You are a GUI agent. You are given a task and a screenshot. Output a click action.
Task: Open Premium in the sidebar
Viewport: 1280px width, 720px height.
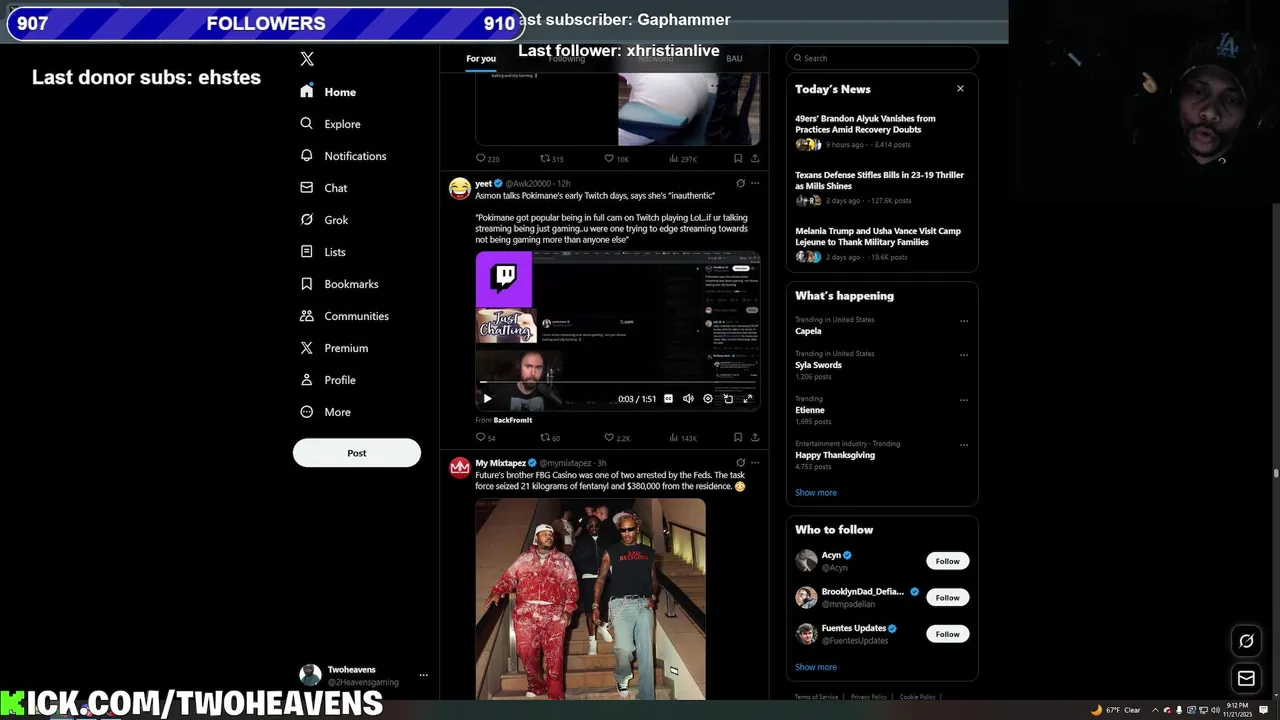334,348
